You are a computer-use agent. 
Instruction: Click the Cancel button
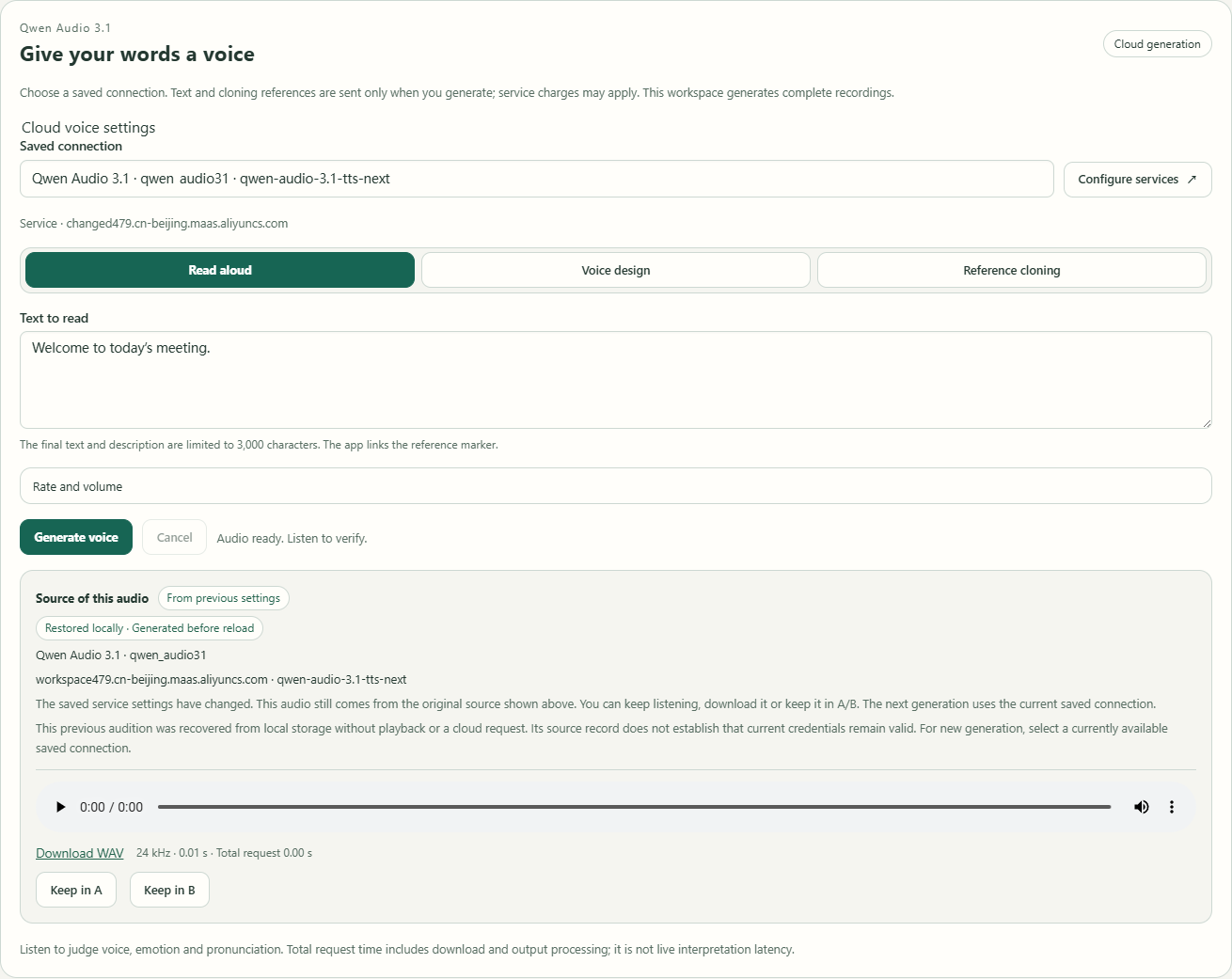pos(175,537)
